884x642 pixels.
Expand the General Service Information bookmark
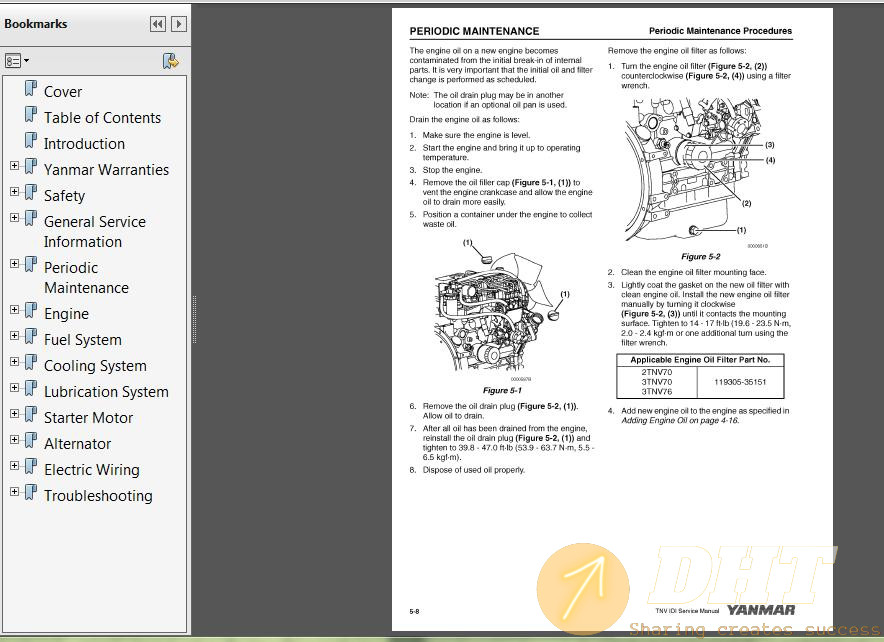point(15,218)
